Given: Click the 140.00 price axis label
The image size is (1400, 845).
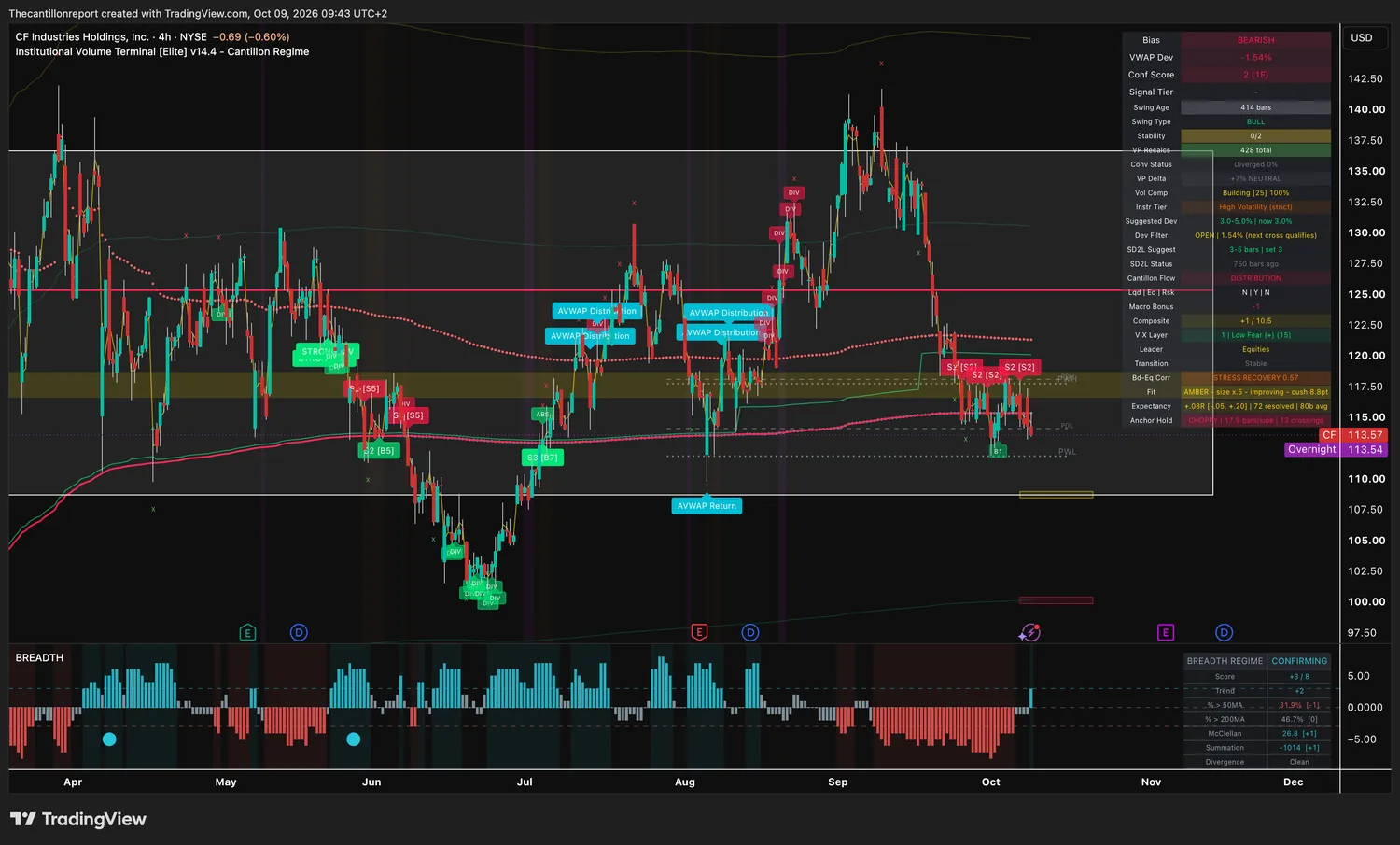Looking at the screenshot, I should [x=1366, y=109].
